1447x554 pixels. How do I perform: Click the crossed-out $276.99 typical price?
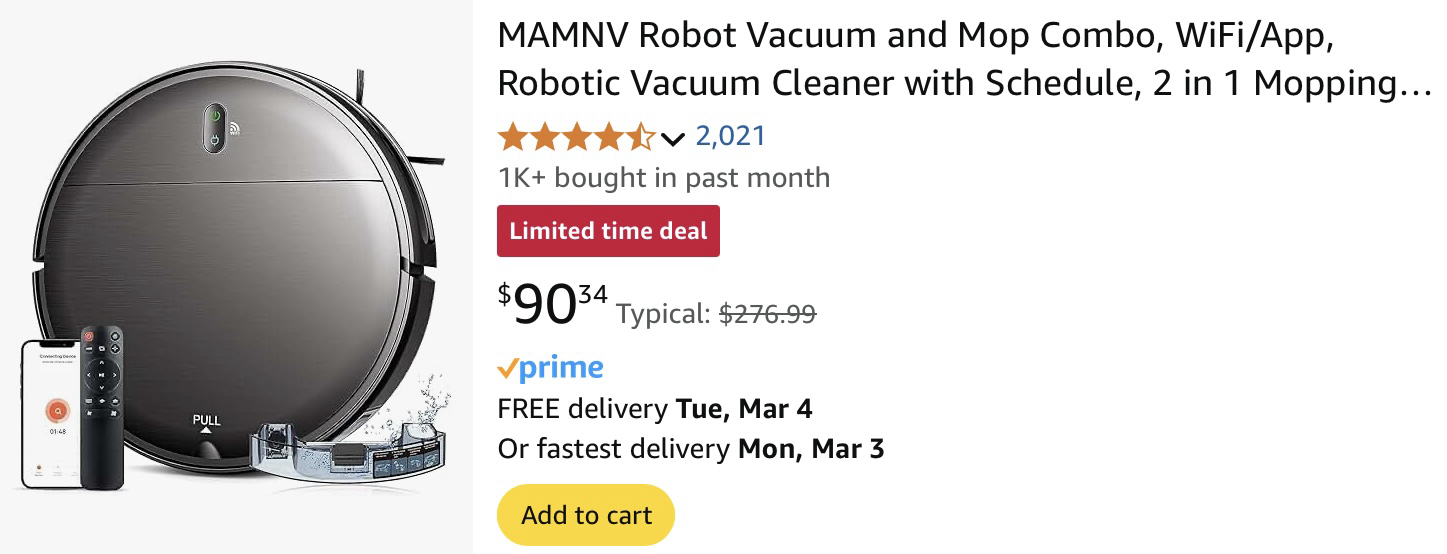[767, 314]
